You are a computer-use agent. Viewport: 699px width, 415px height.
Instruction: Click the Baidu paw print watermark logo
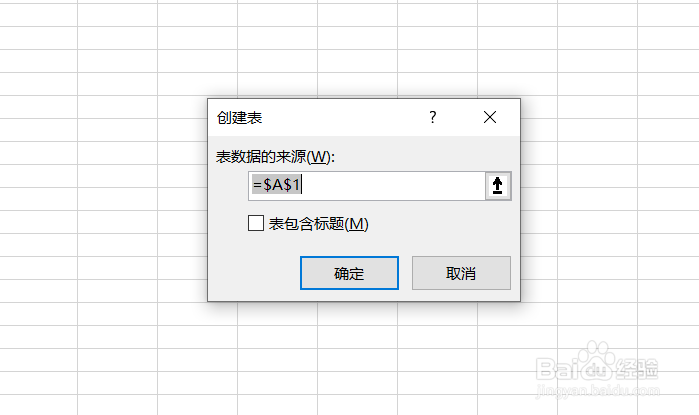tap(597, 362)
